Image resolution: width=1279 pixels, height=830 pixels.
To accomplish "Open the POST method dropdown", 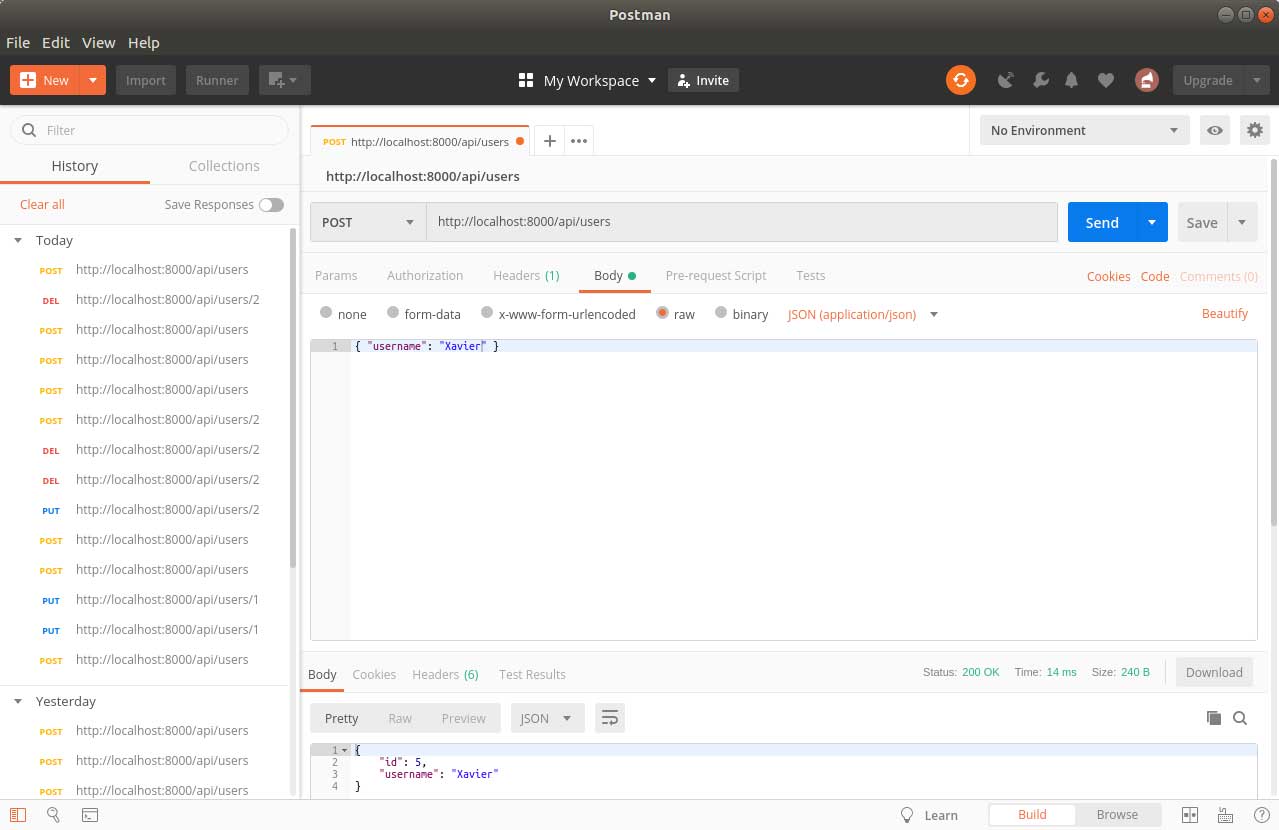I will click(366, 222).
